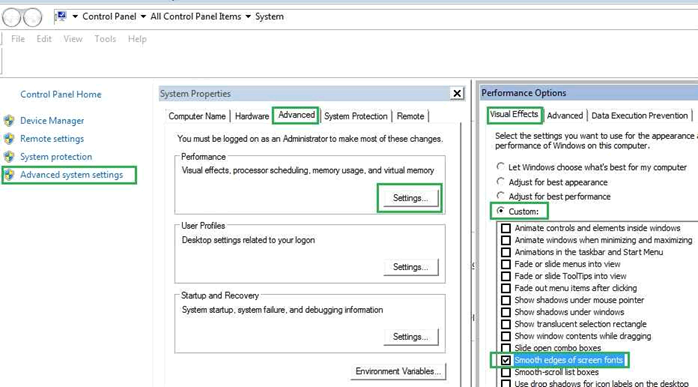The width and height of the screenshot is (698, 387).
Task: Enable Animate controls and elements inside windows
Action: coord(506,228)
